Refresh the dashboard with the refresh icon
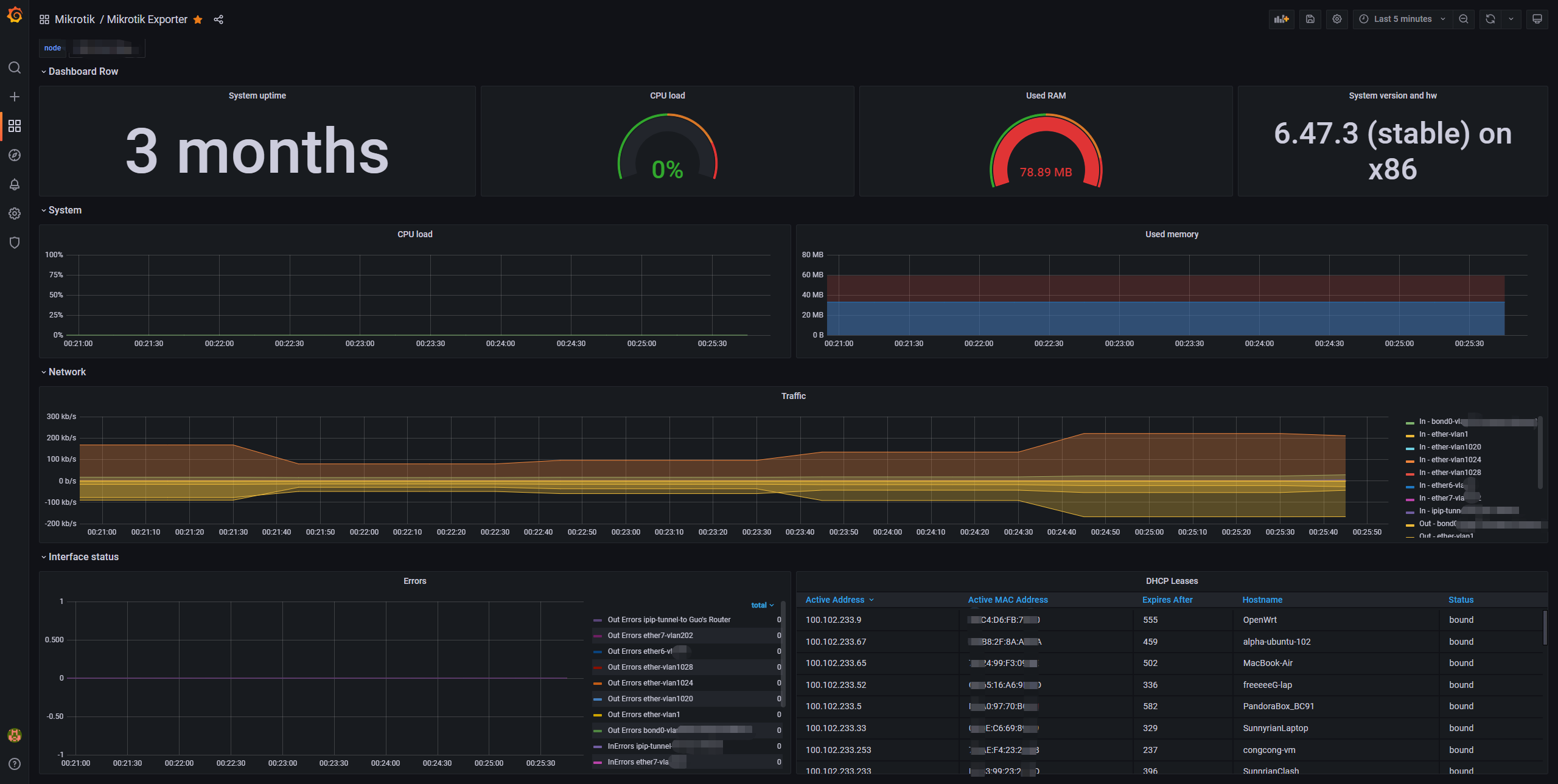Image resolution: width=1558 pixels, height=784 pixels. click(1490, 19)
